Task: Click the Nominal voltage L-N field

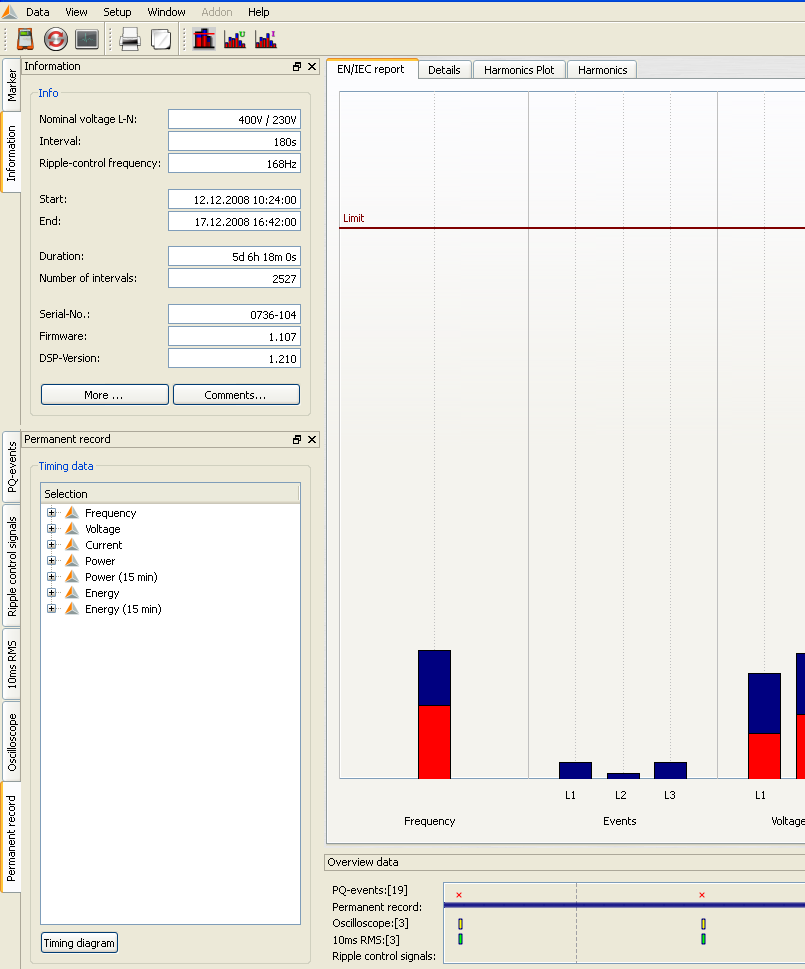Action: tap(234, 119)
